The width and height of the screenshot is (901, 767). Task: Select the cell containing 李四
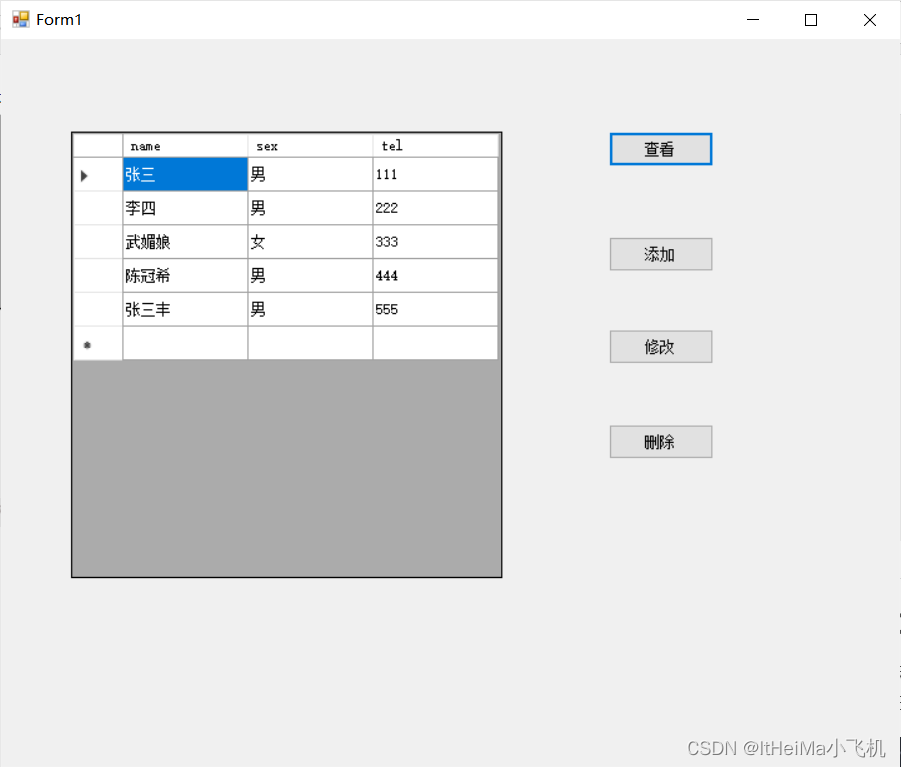tap(185, 208)
